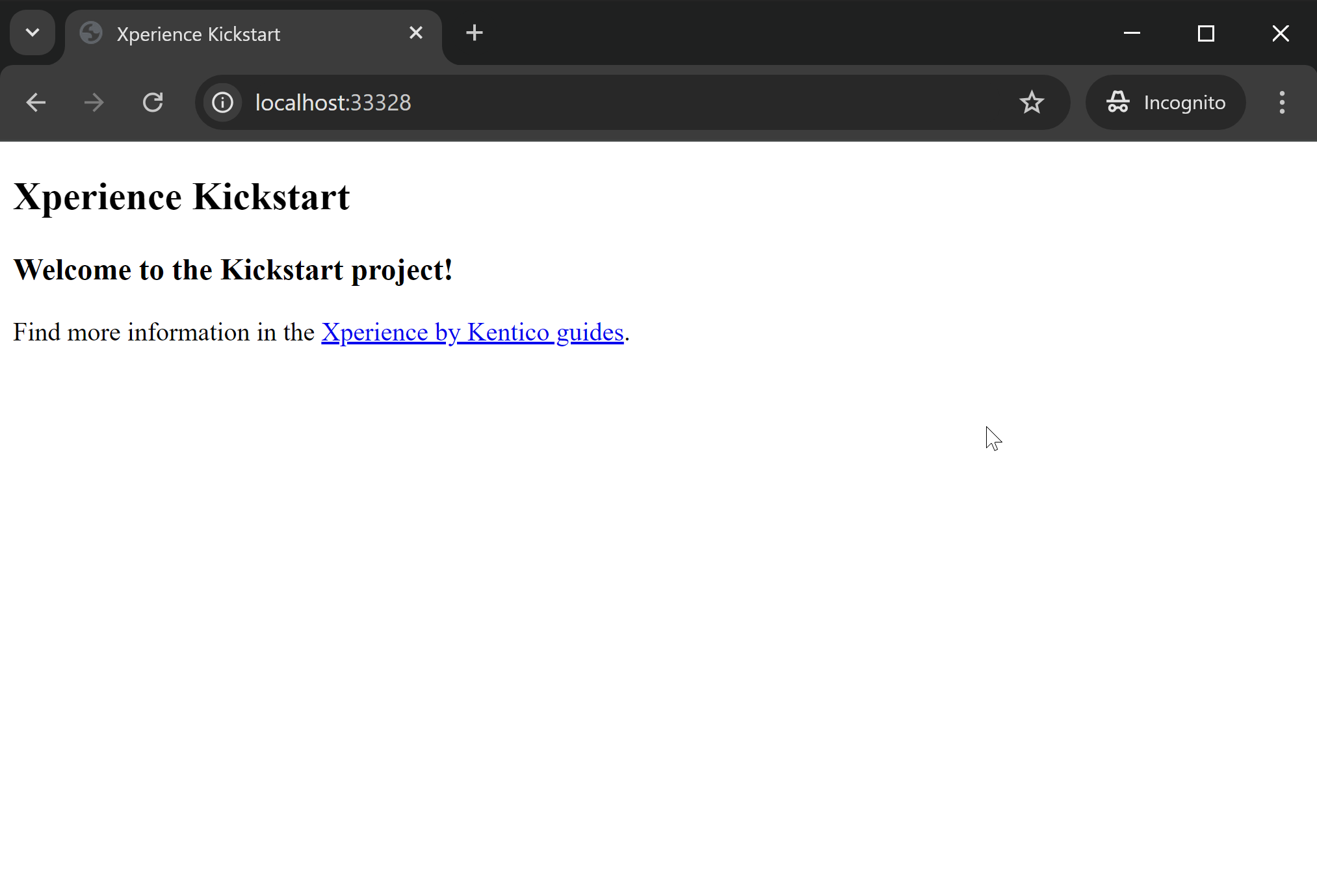Viewport: 1317px width, 896px height.
Task: Click the Incognito indicator button
Action: pos(1166,103)
